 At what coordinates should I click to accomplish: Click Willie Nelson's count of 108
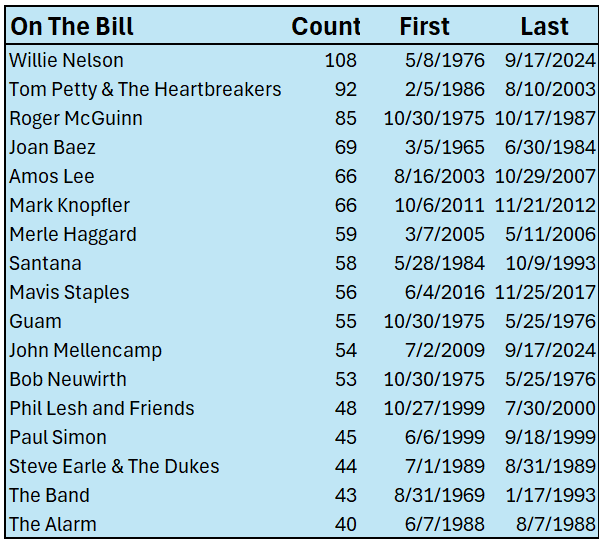tap(340, 60)
